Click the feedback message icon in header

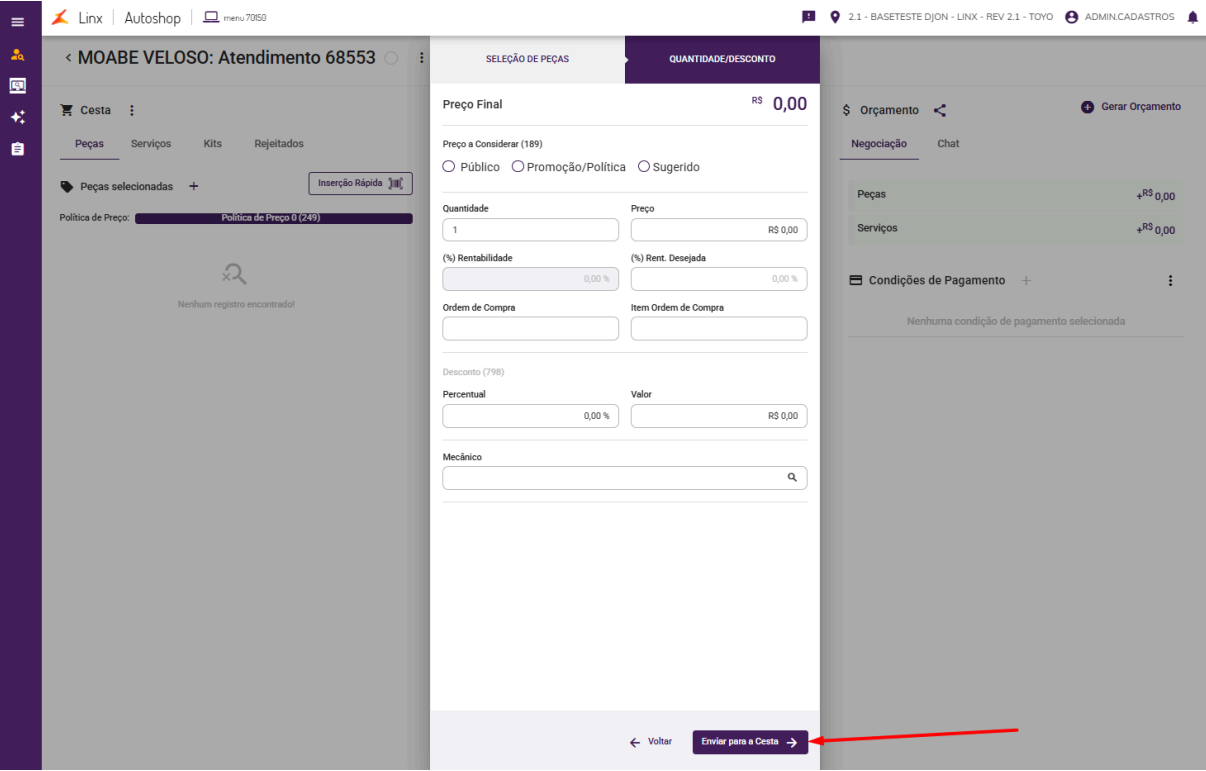[809, 17]
